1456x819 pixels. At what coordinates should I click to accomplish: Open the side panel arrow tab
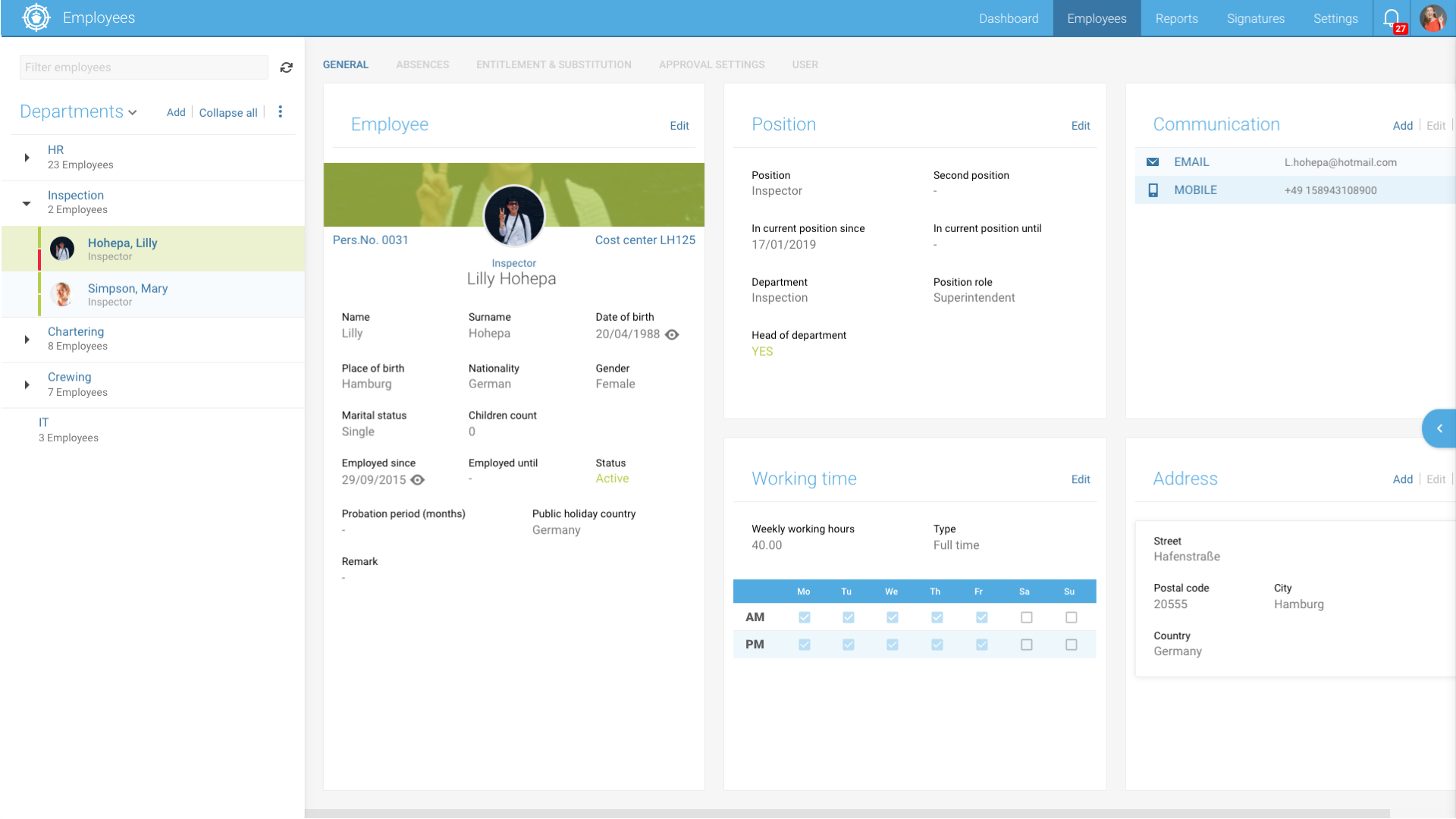(x=1439, y=428)
